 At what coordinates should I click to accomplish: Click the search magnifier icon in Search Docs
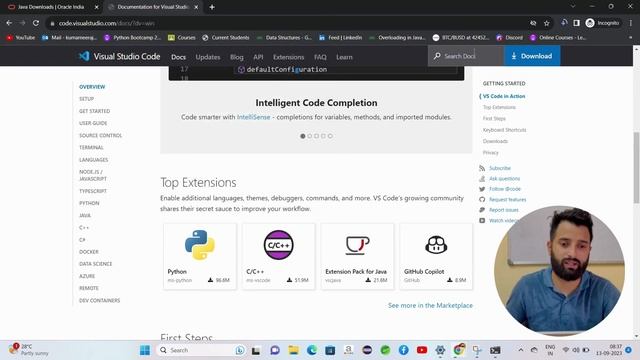click(x=437, y=56)
